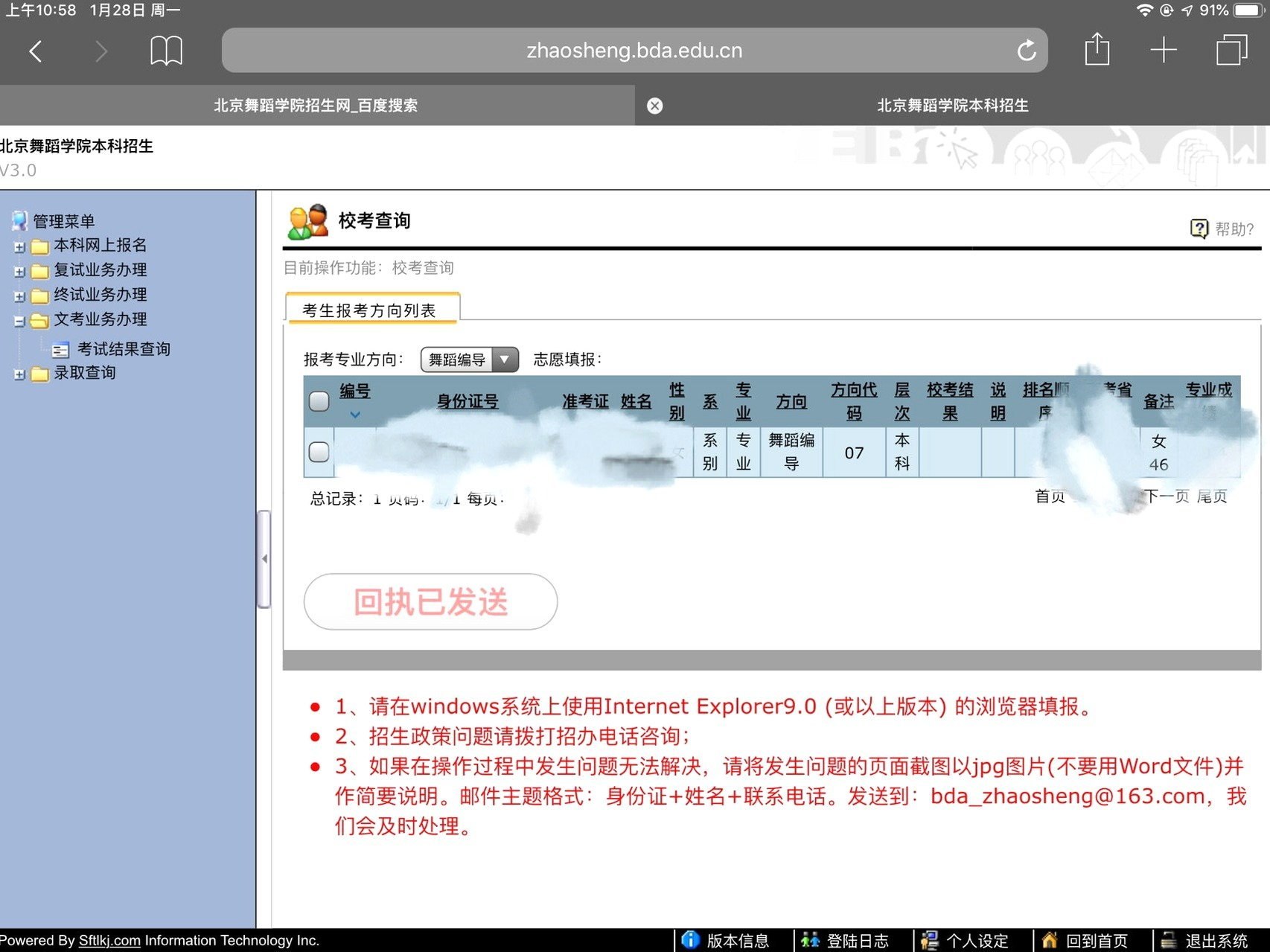Image resolution: width=1270 pixels, height=952 pixels.
Task: Expand the 终试业务办理 folder
Action: [x=19, y=296]
